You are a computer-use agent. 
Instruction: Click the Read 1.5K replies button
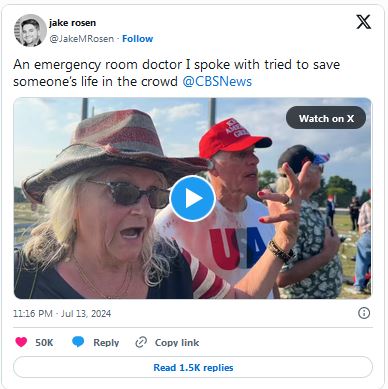point(193,367)
